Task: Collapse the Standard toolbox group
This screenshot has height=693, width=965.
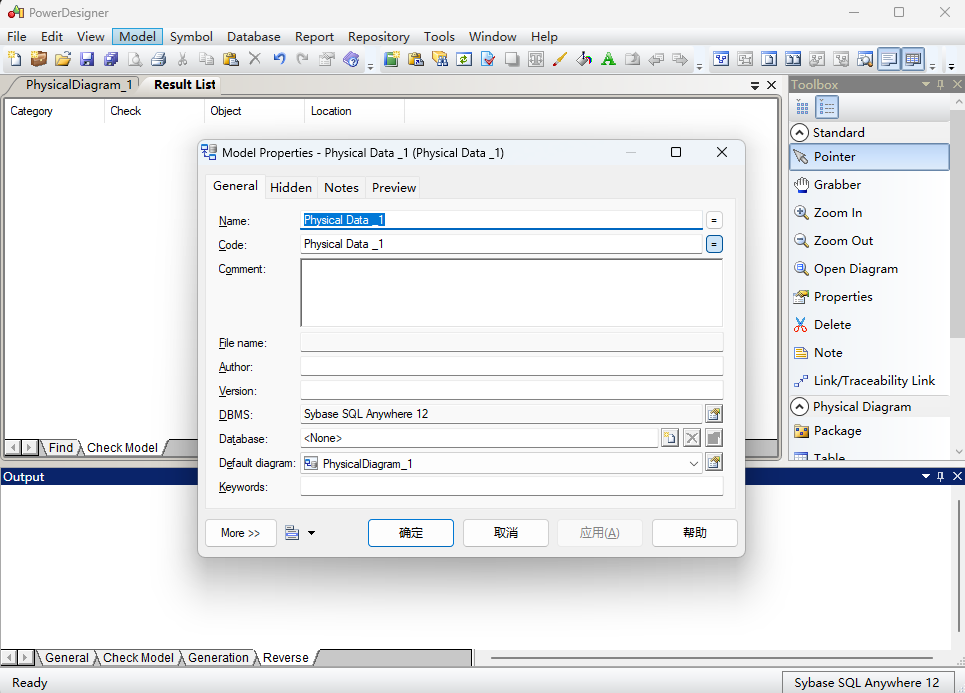Action: pos(799,132)
